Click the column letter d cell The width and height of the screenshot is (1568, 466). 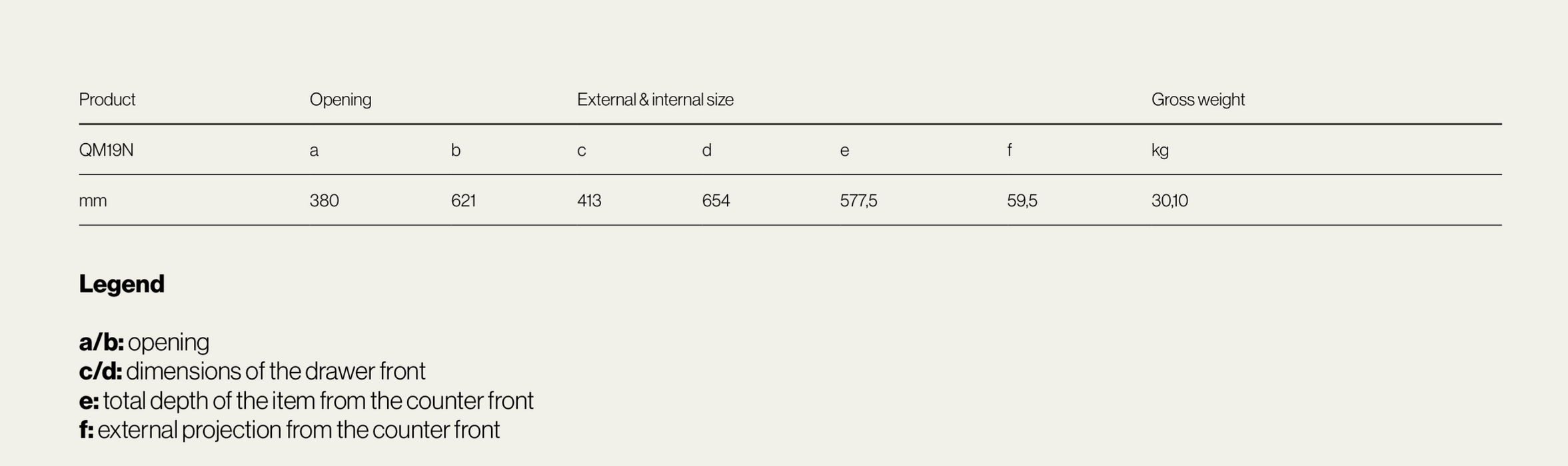pos(706,150)
